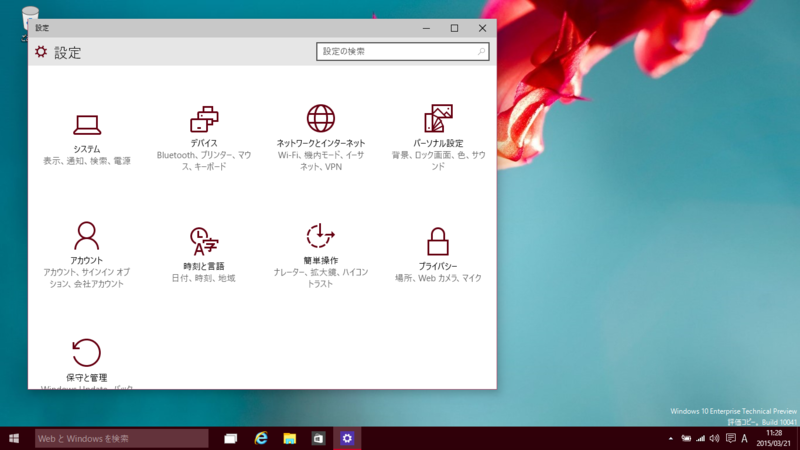Image resolution: width=800 pixels, height=450 pixels.
Task: Show hidden tray icons arrow
Action: click(x=670, y=438)
